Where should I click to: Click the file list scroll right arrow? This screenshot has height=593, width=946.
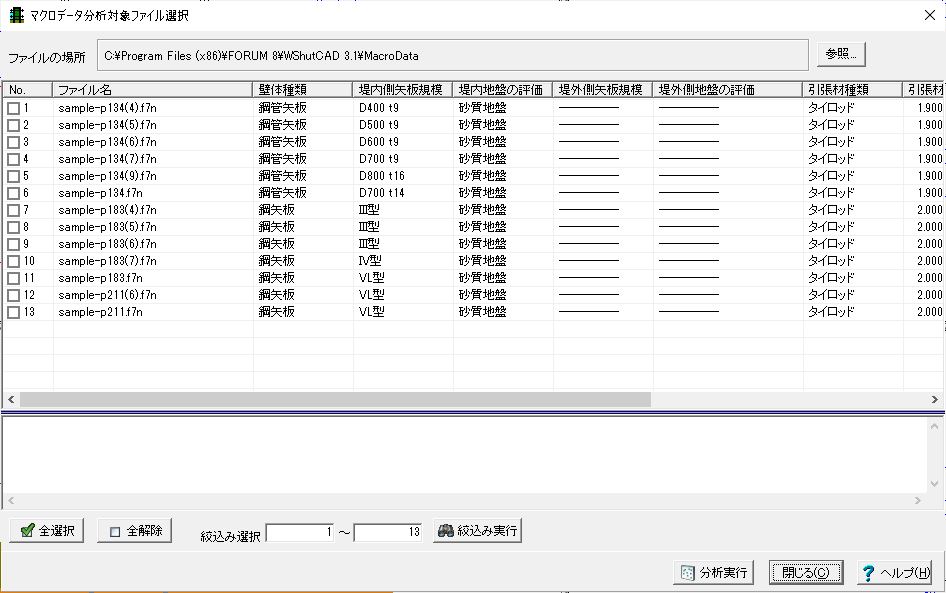point(935,399)
